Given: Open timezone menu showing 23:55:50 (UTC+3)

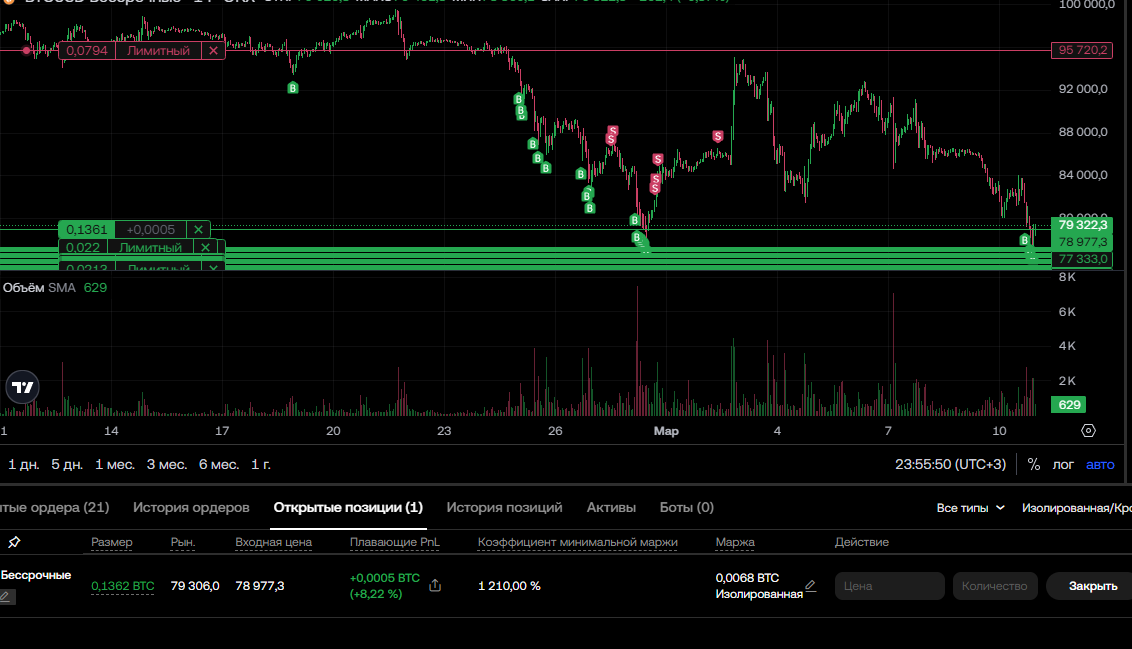Looking at the screenshot, I should [950, 465].
